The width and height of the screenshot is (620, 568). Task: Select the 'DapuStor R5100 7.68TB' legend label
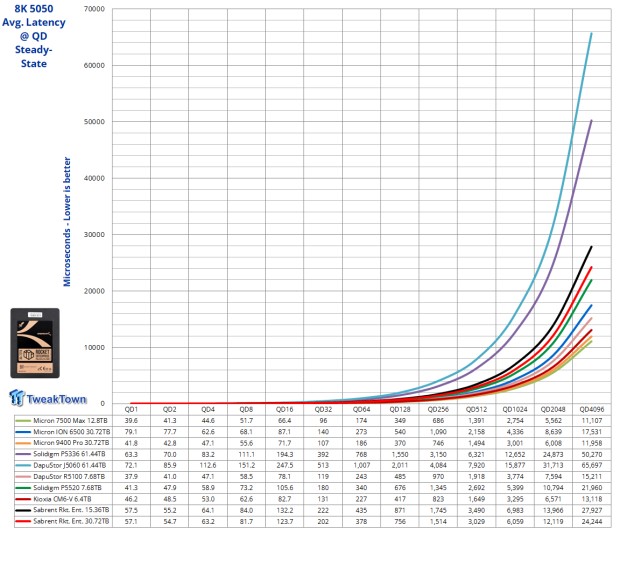[x=69, y=477]
